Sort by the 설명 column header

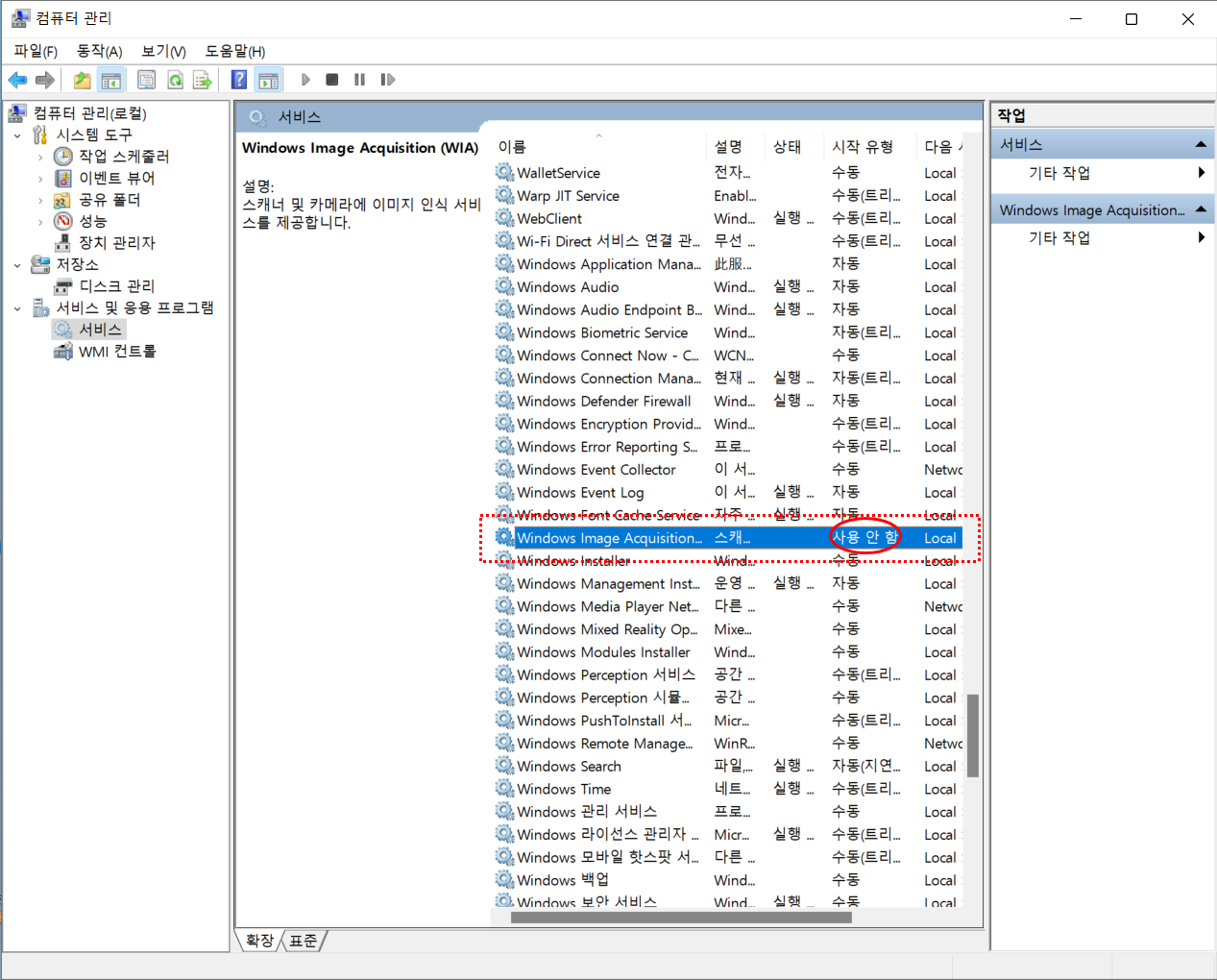coord(737,147)
